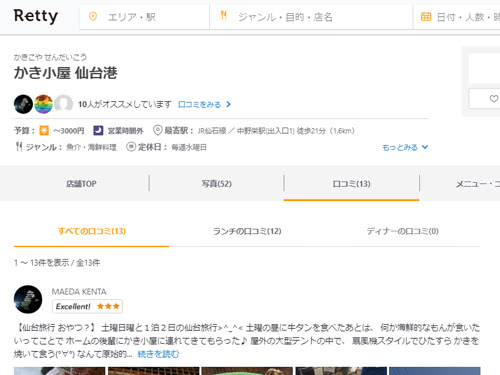The width and height of the screenshot is (500, 375).
Task: Click the かき小屋 仙台港 restaurant title
Action: tap(65, 73)
